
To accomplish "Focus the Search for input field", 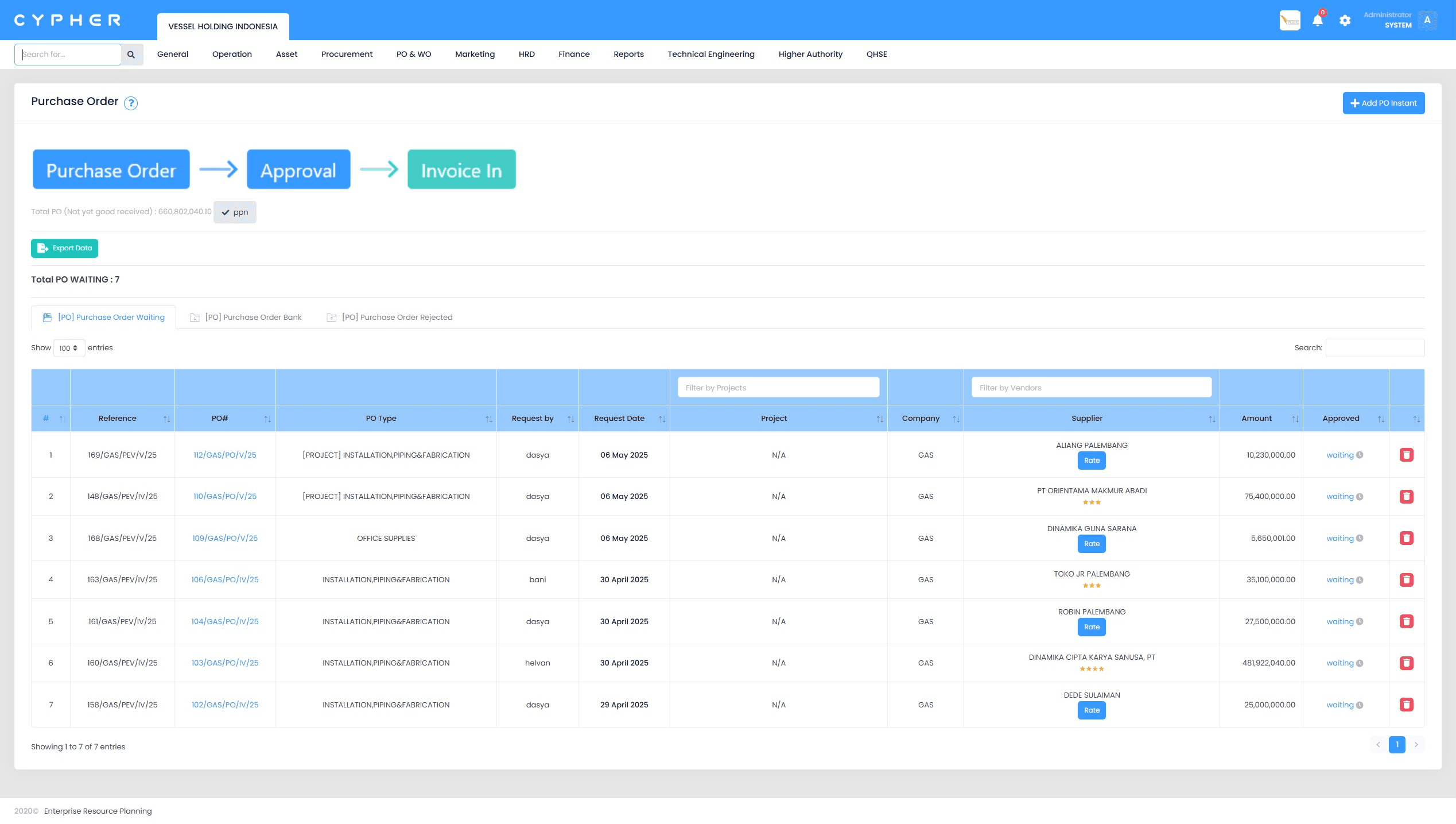I will [68, 55].
